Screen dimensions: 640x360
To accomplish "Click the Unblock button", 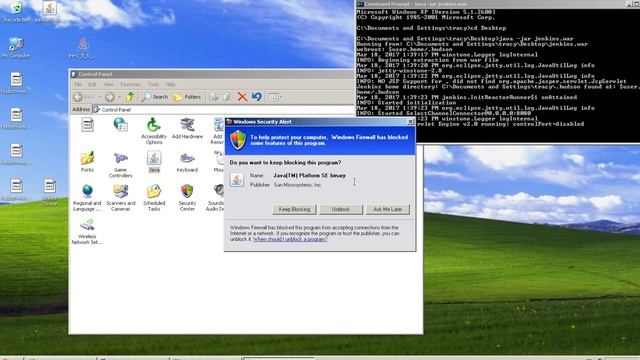I will 341,209.
